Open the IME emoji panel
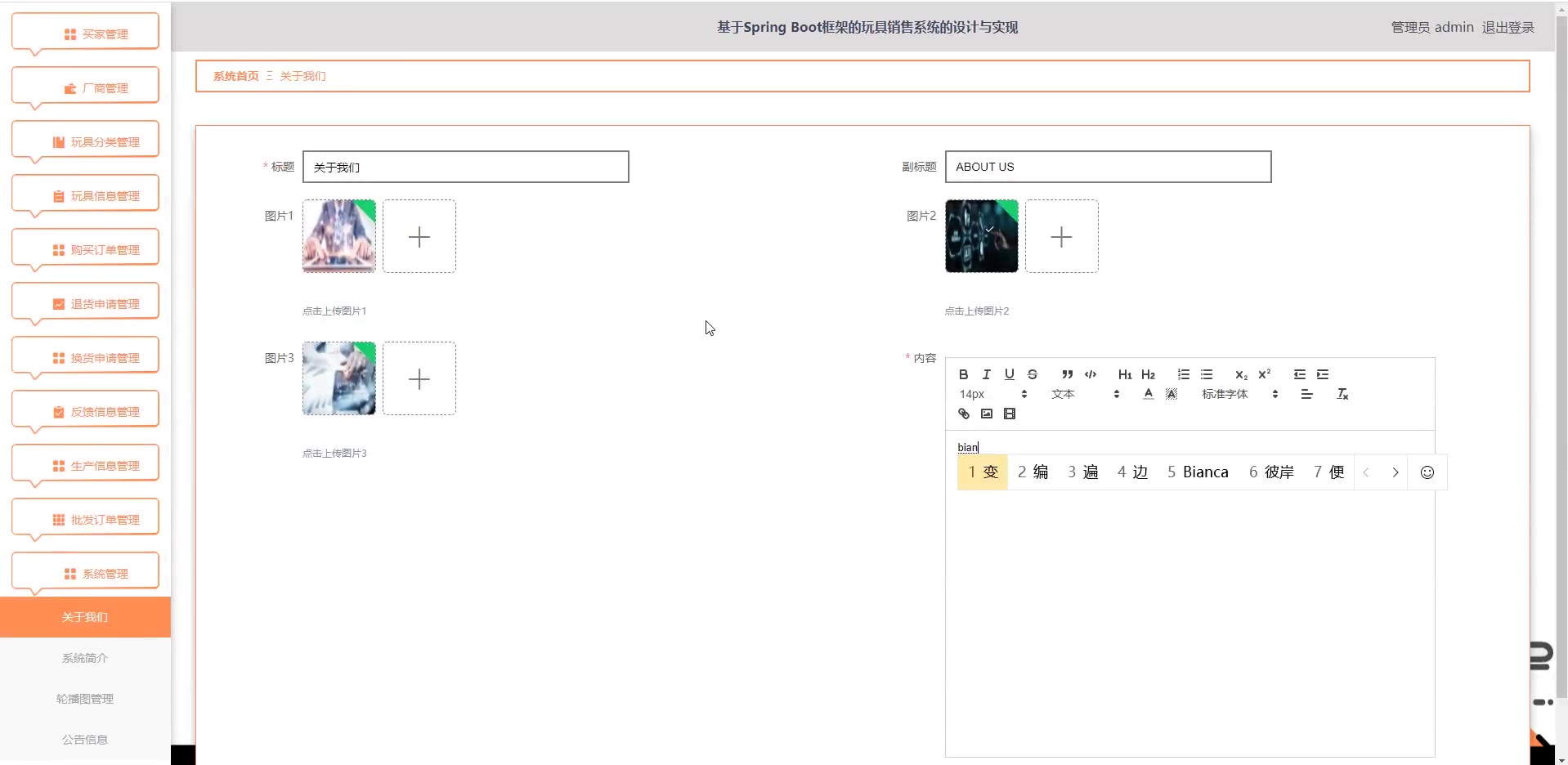The height and width of the screenshot is (765, 1568). click(1427, 472)
